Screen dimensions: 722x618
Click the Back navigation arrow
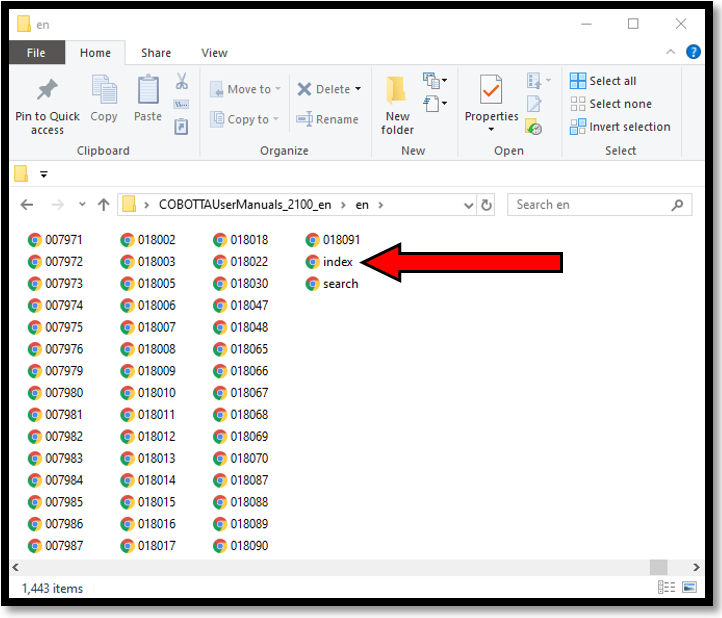tap(27, 204)
